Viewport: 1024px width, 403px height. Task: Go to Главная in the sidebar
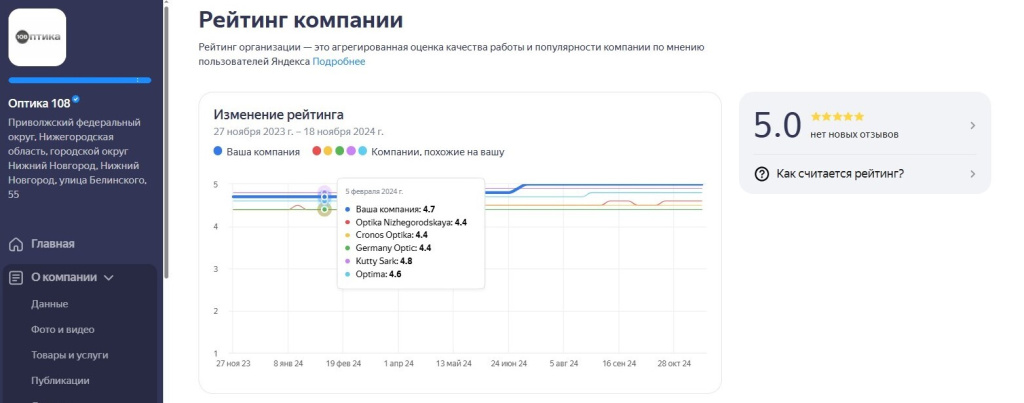point(53,244)
